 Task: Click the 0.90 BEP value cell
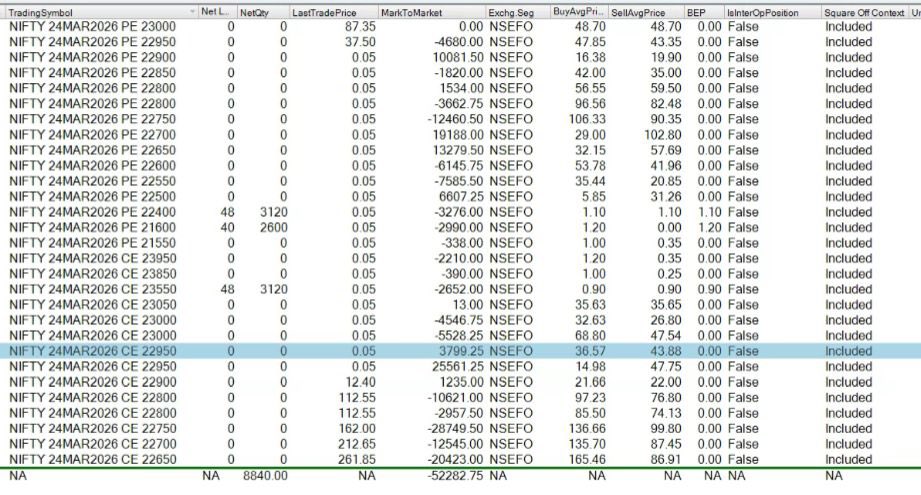[710, 289]
